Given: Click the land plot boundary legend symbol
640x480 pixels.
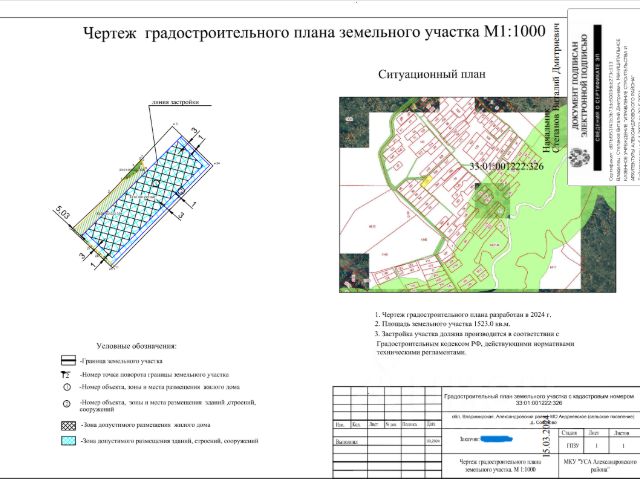Looking at the screenshot, I should coord(68,361).
